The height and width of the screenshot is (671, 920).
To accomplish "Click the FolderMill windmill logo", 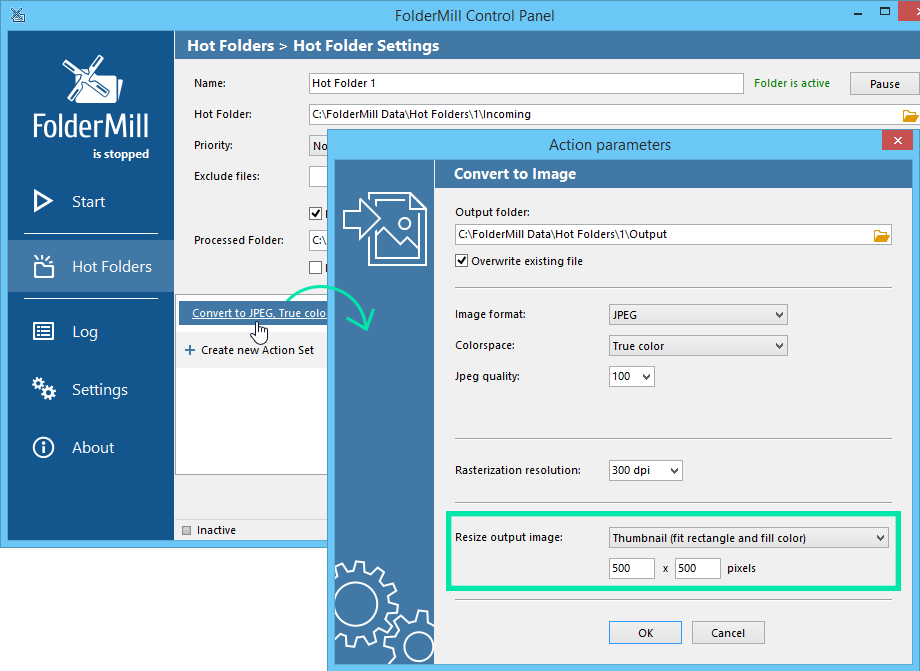I will pos(92,79).
